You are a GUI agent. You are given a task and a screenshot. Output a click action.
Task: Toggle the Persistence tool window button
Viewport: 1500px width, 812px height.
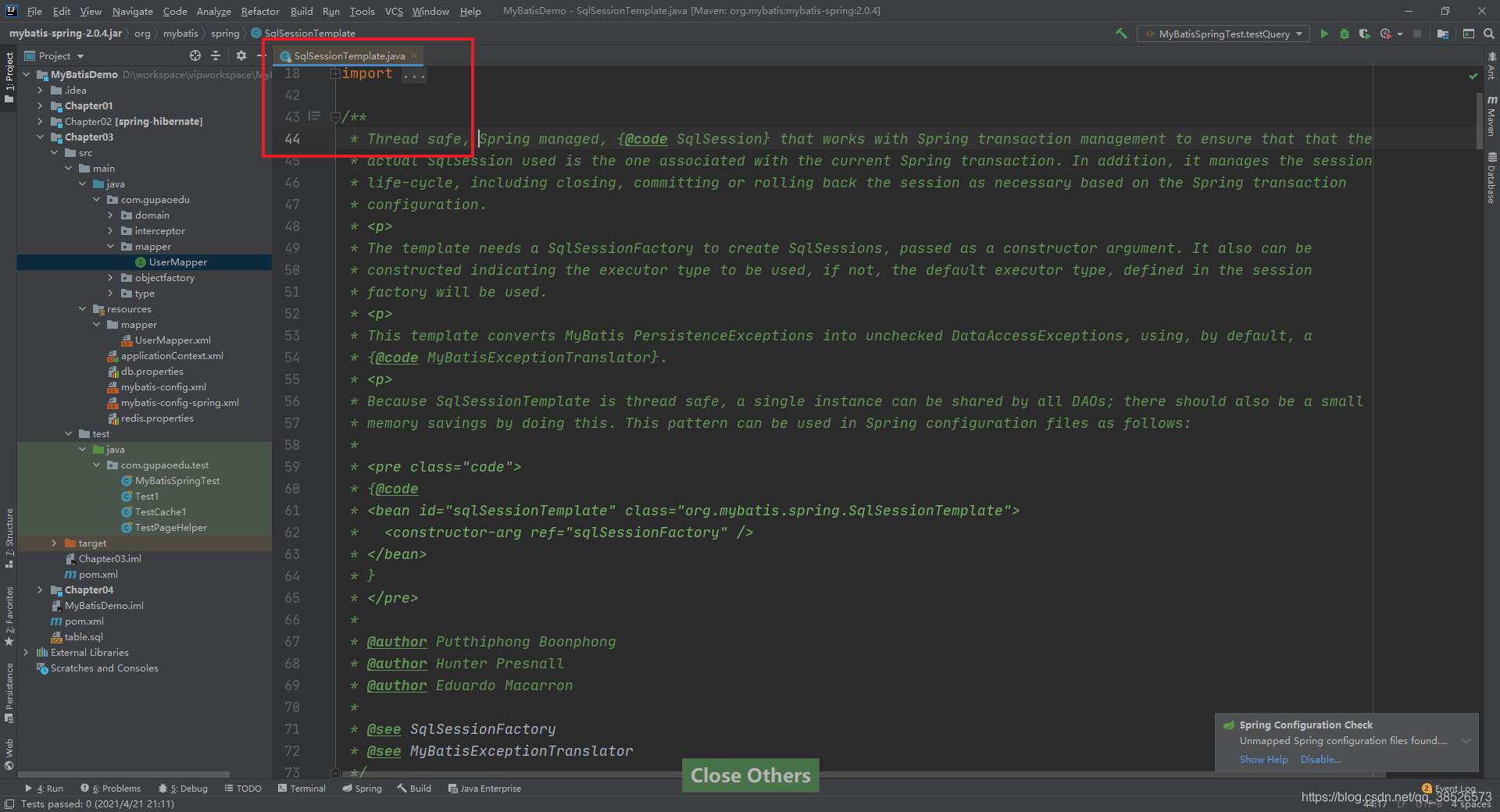9,693
